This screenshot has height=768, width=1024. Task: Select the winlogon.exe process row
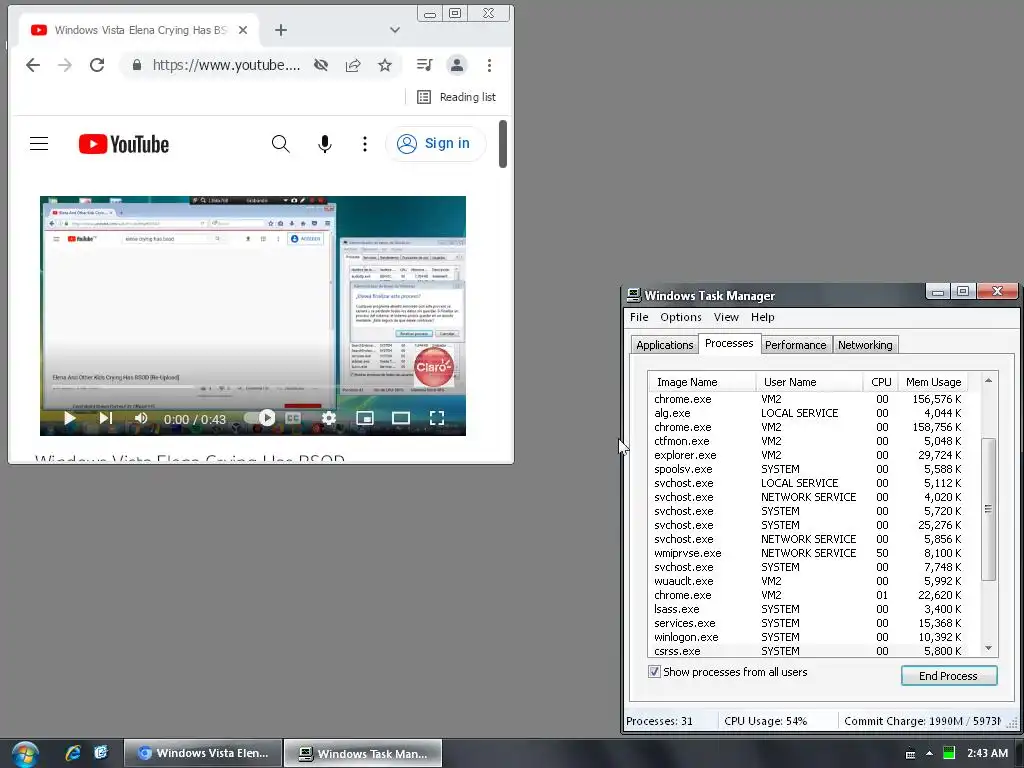(x=808, y=637)
